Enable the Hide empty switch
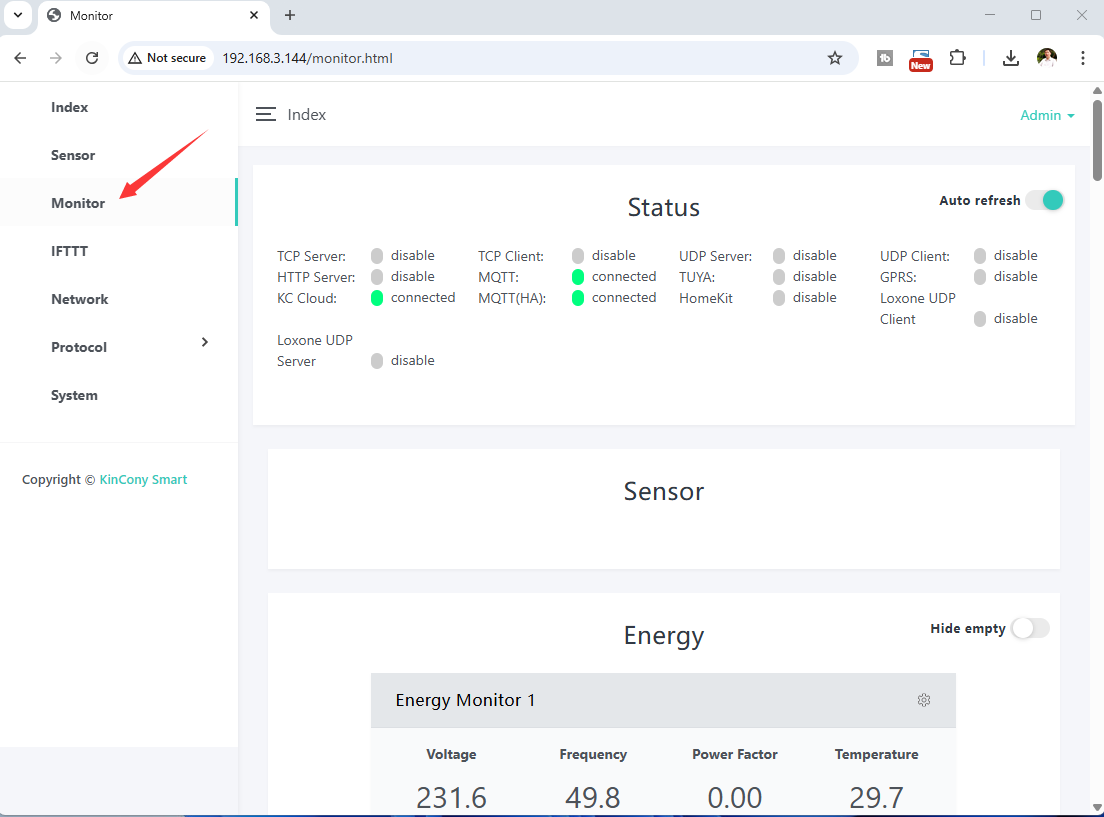The image size is (1104, 817). (1031, 628)
